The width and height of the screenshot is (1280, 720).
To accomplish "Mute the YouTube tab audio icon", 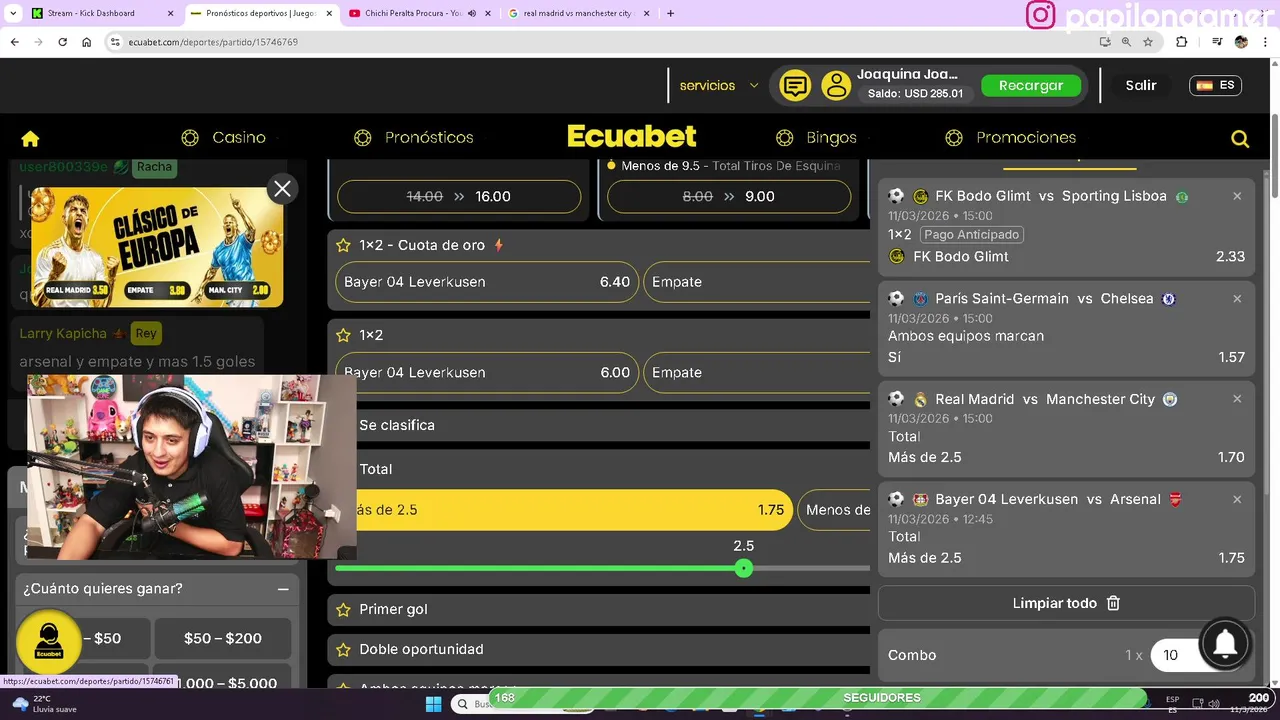I will tap(472, 13).
